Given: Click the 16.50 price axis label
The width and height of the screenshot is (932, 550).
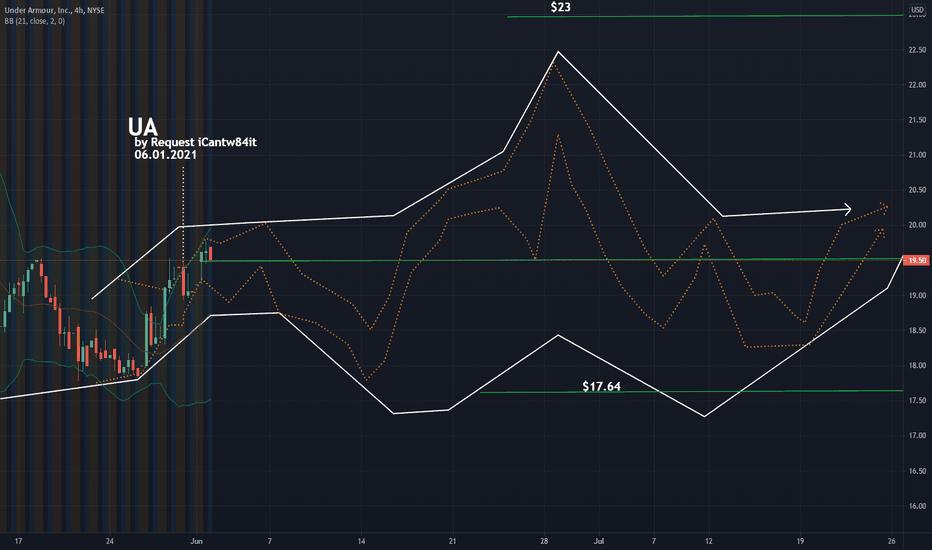Looking at the screenshot, I should [917, 471].
